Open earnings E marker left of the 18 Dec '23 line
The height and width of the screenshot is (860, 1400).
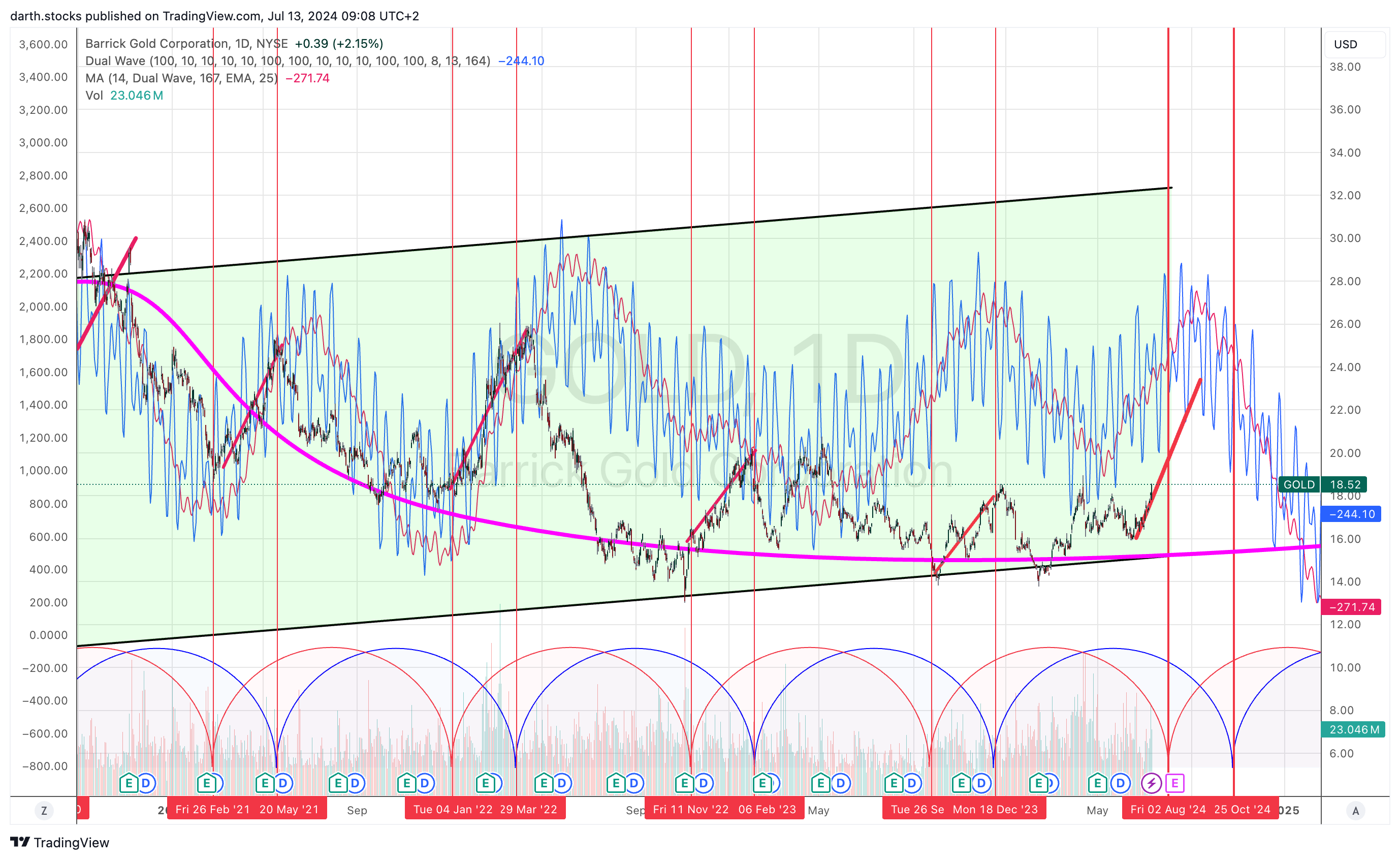click(x=962, y=783)
